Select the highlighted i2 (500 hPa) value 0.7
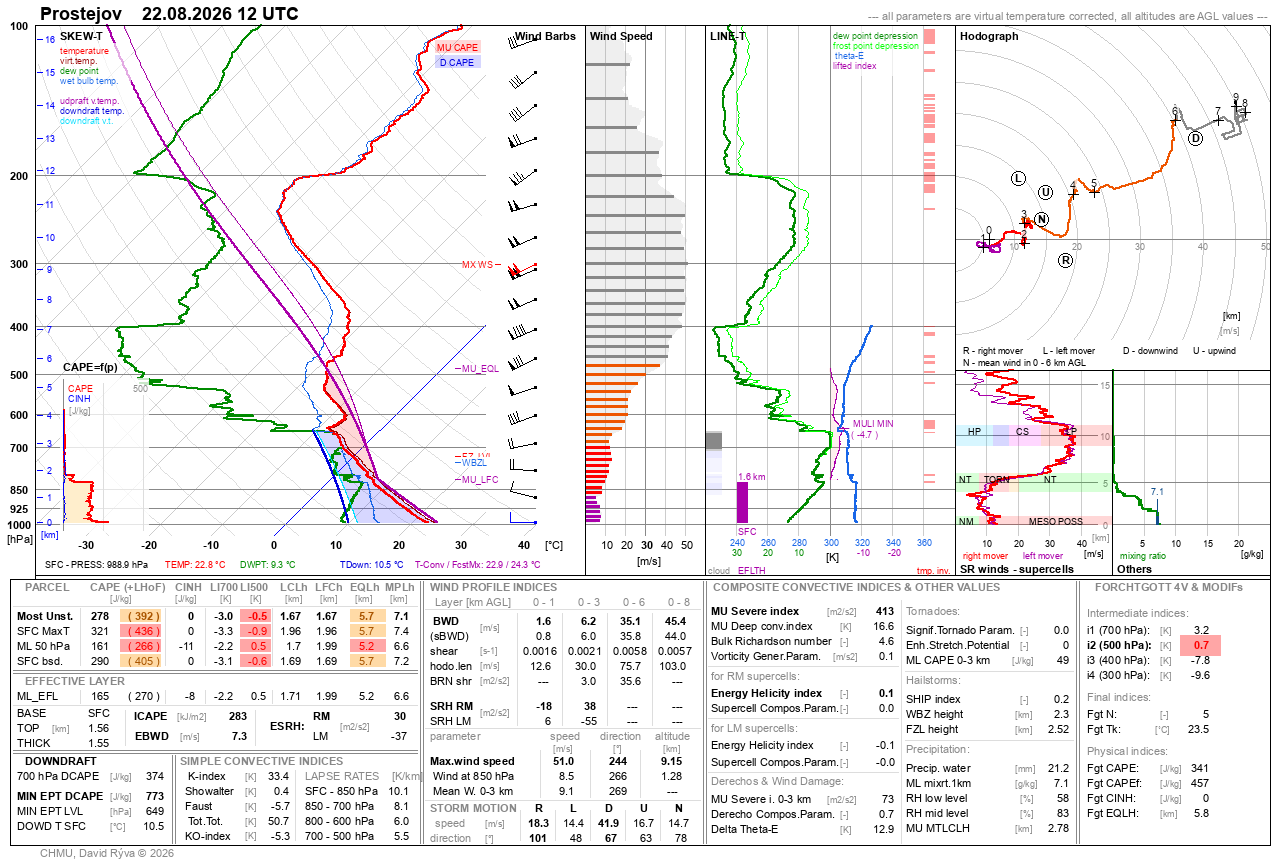The height and width of the screenshot is (860, 1280). pos(1201,645)
